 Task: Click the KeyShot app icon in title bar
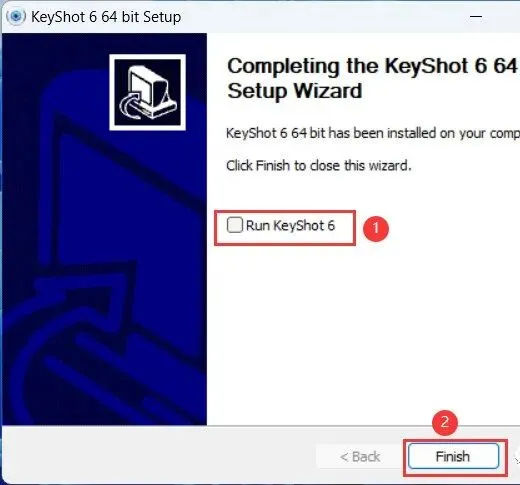click(16, 16)
